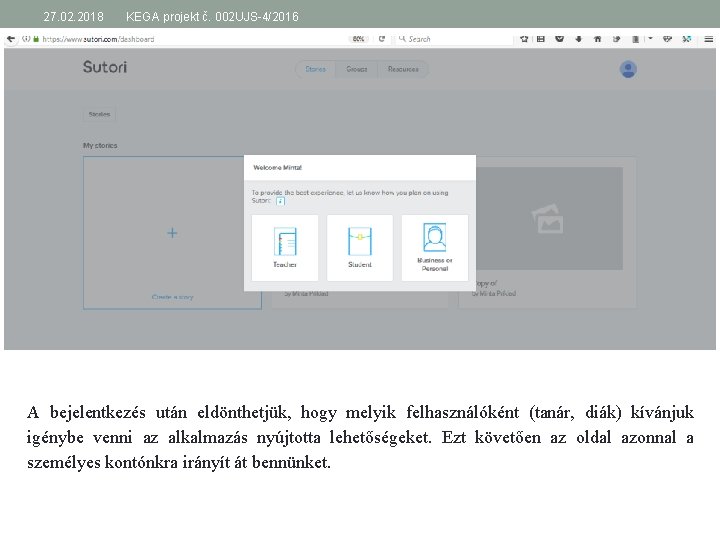Viewport: 720px width, 540px height.
Task: Open the Firefox hamburger menu
Action: pyautogui.click(x=709, y=39)
